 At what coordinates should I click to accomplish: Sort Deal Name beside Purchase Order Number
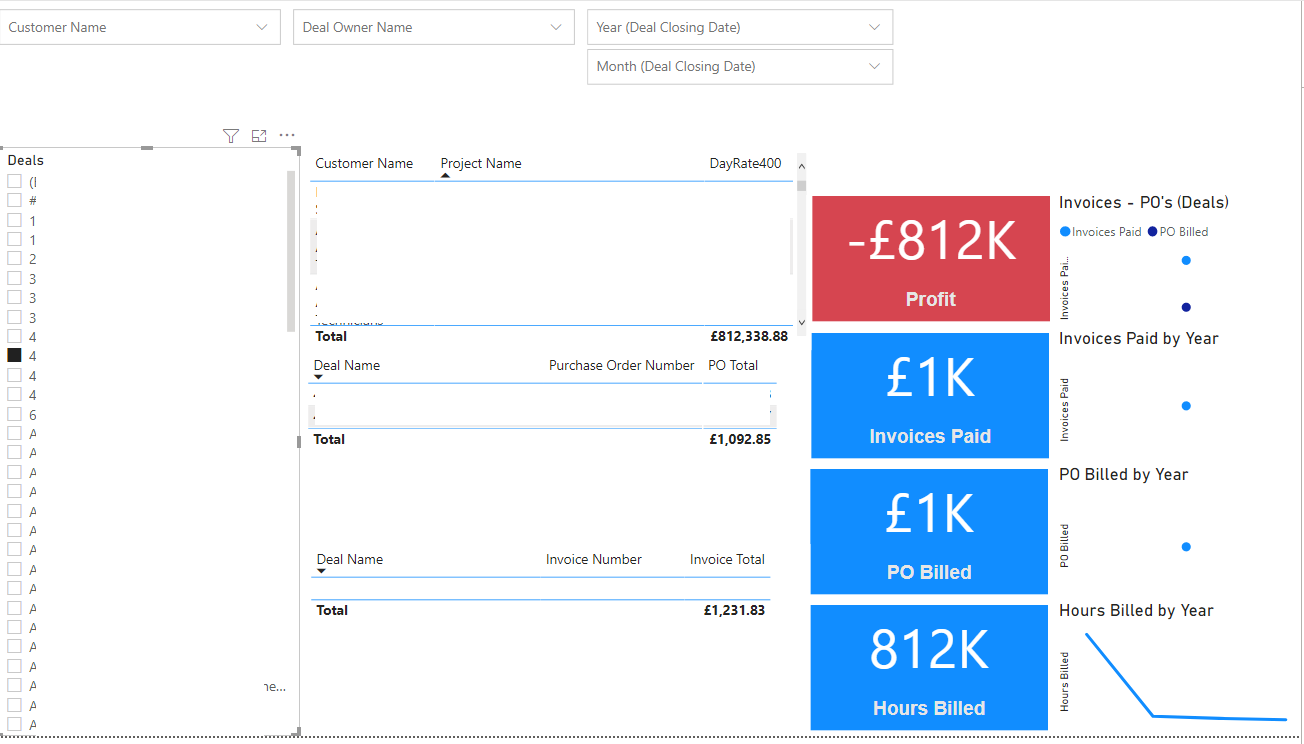[x=347, y=365]
